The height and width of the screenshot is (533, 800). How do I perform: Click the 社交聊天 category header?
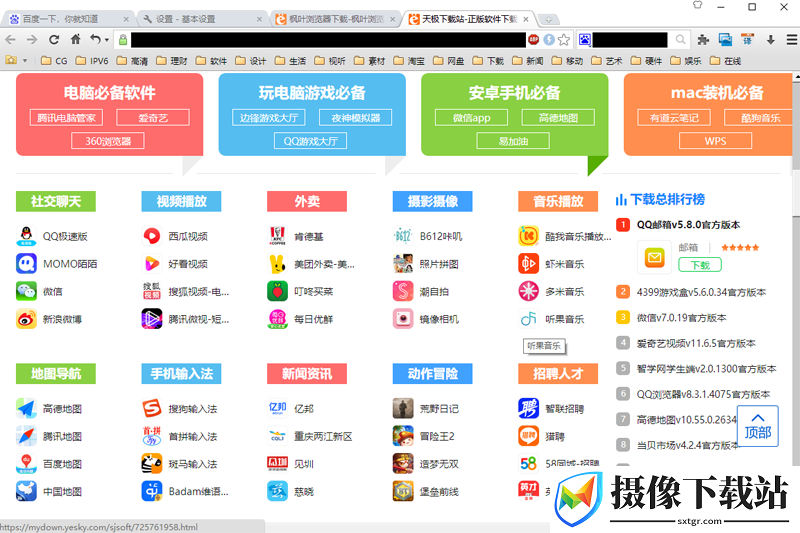[x=56, y=201]
